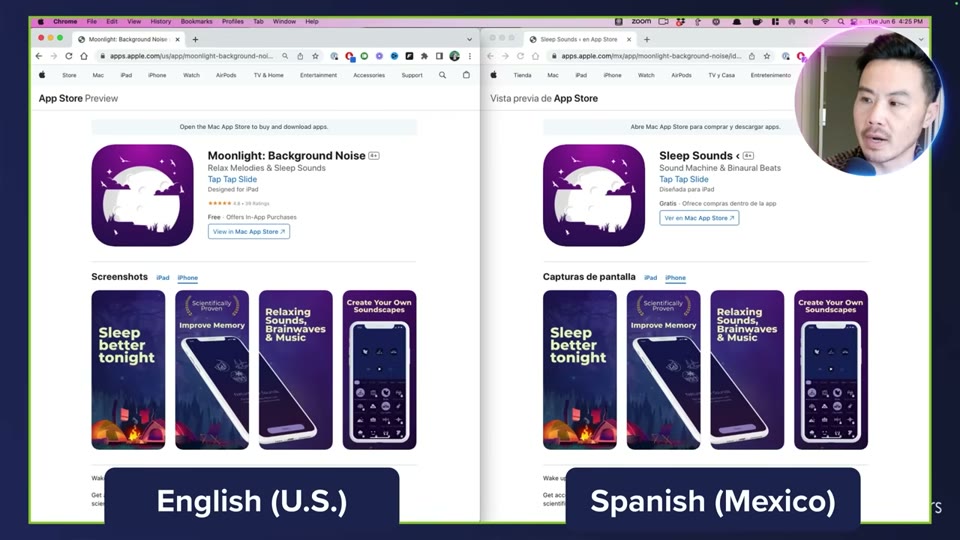
Task: Open Sleep better tonight screenshot, US page
Action: coord(128,370)
